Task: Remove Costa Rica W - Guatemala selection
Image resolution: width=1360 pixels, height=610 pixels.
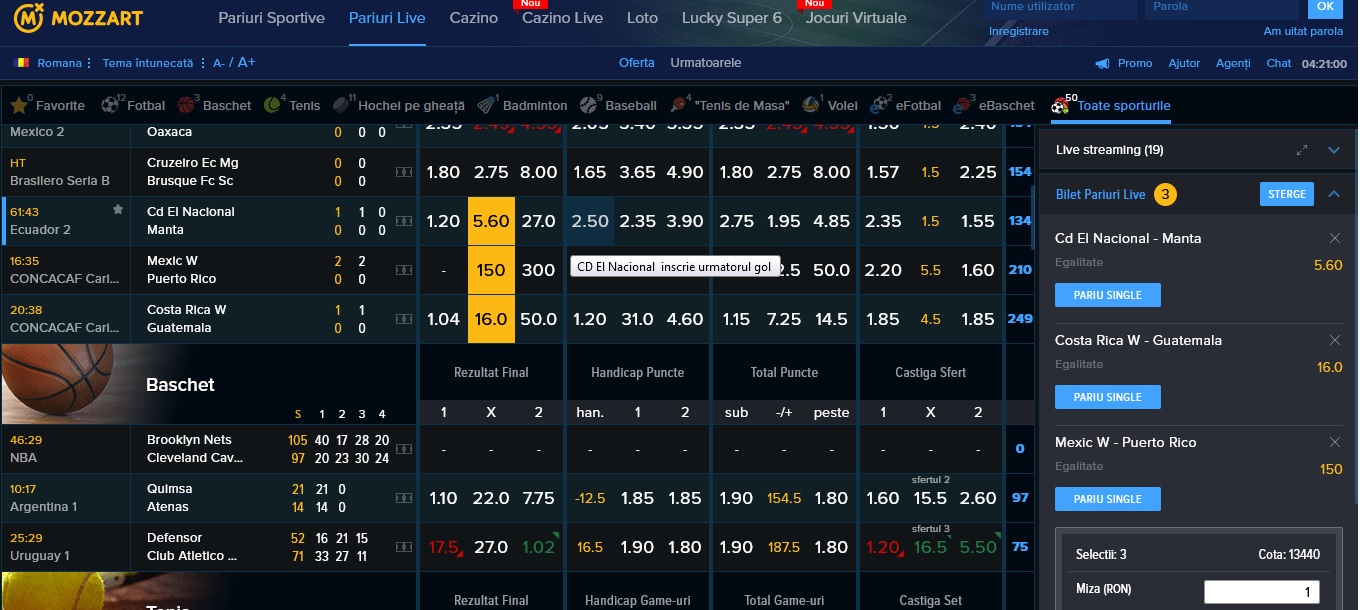Action: [1334, 340]
